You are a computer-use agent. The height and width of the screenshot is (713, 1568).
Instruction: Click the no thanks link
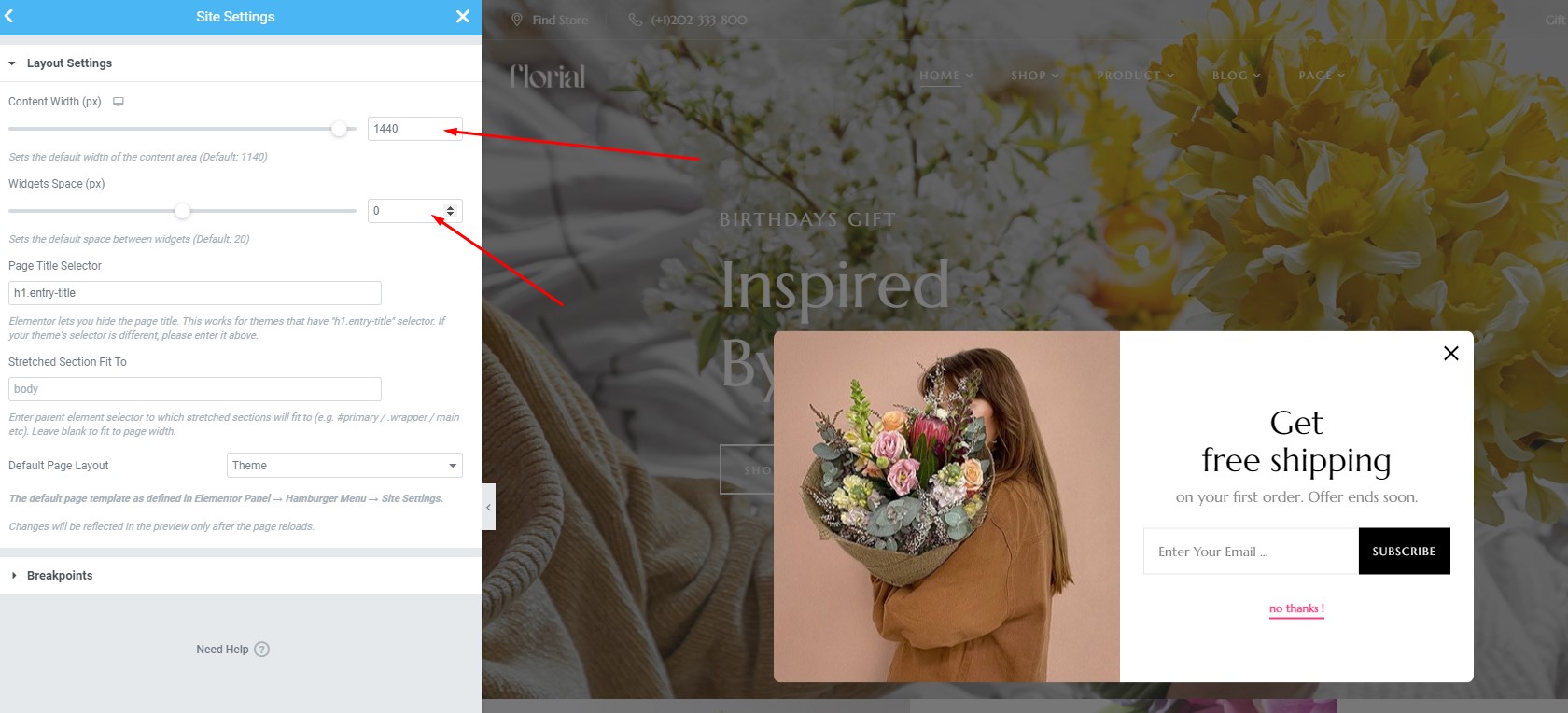pyautogui.click(x=1296, y=608)
